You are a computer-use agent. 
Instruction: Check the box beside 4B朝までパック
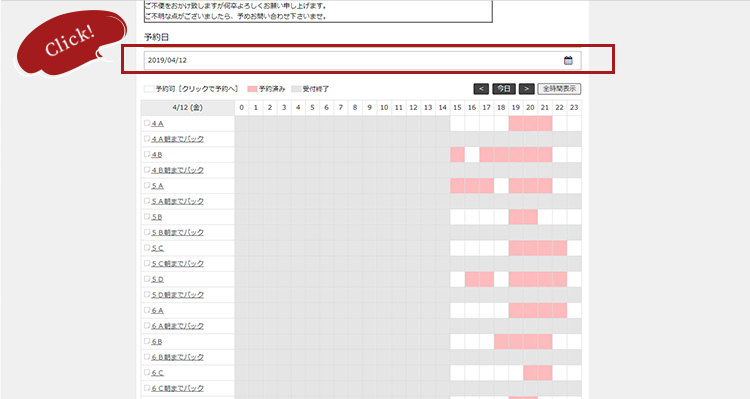coord(147,170)
